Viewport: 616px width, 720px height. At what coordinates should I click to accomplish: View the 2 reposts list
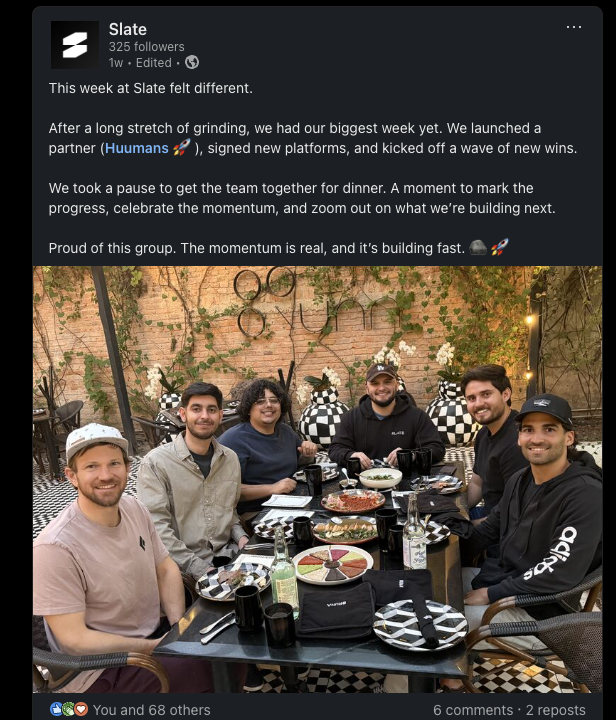pos(555,710)
